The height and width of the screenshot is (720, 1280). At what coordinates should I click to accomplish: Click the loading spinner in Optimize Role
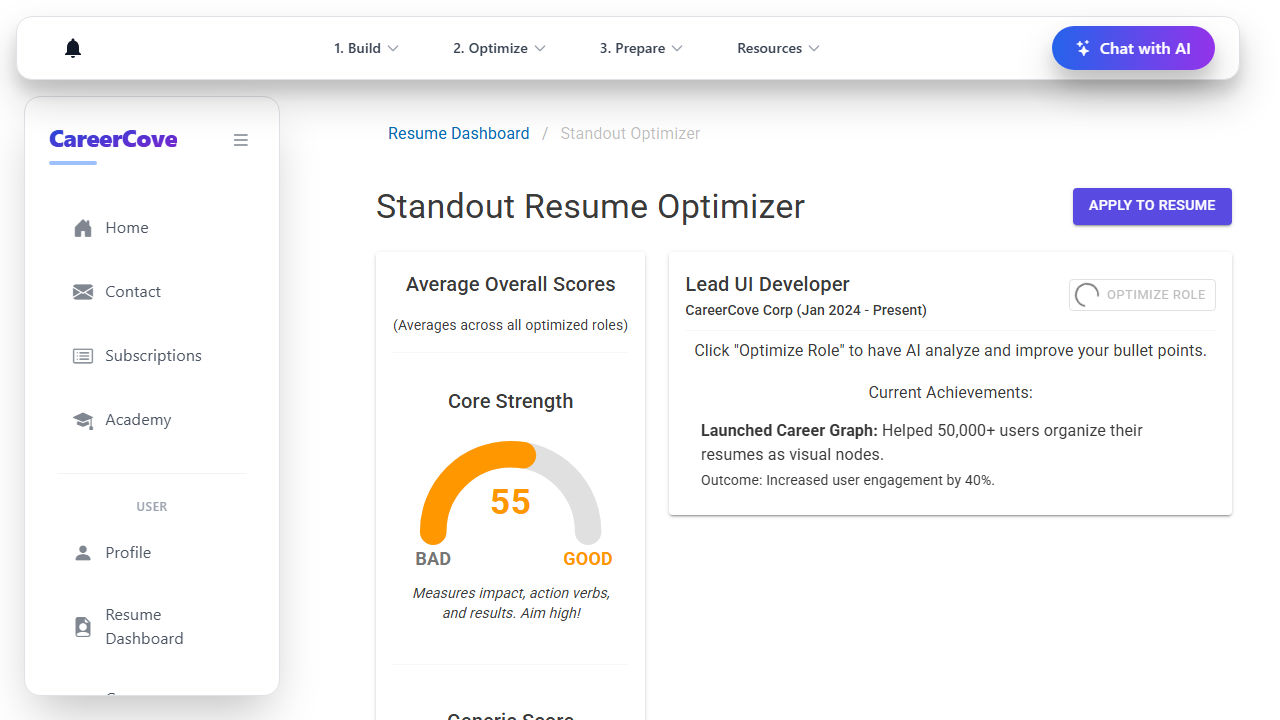(x=1086, y=295)
